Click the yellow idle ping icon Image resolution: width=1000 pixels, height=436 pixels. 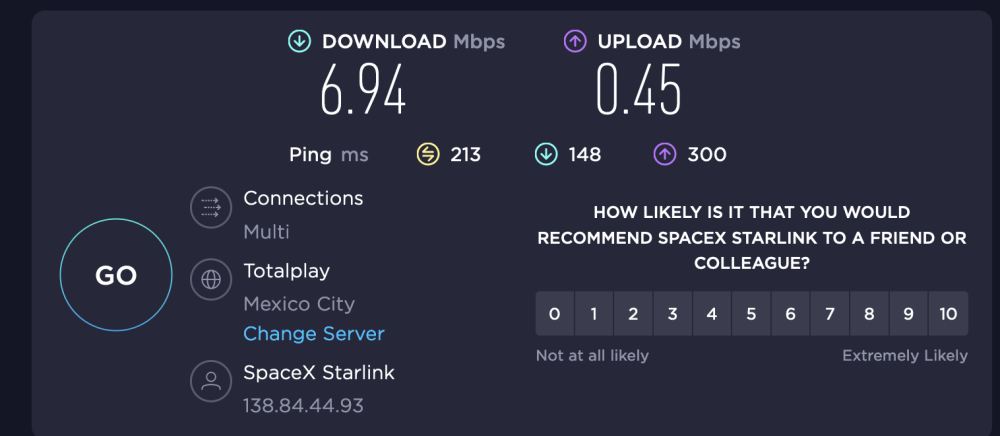tap(428, 154)
